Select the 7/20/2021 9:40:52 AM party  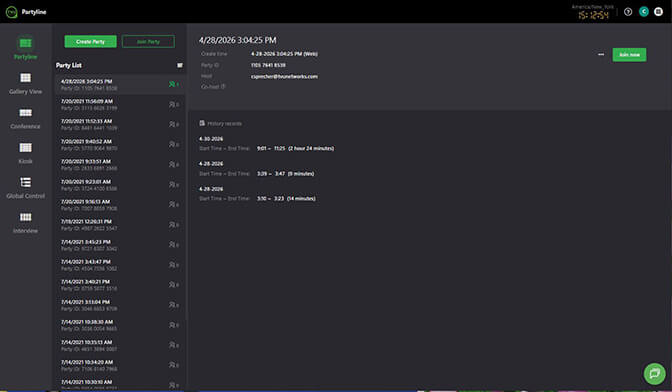point(120,144)
